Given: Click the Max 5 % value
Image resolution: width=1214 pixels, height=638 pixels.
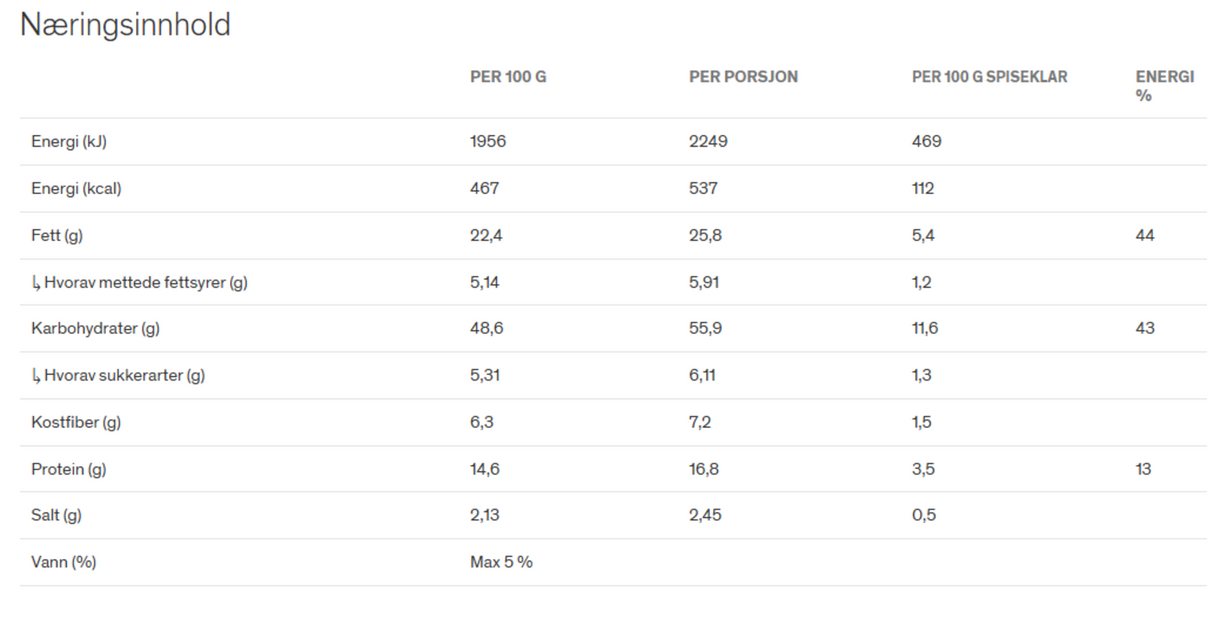Looking at the screenshot, I should [x=501, y=562].
